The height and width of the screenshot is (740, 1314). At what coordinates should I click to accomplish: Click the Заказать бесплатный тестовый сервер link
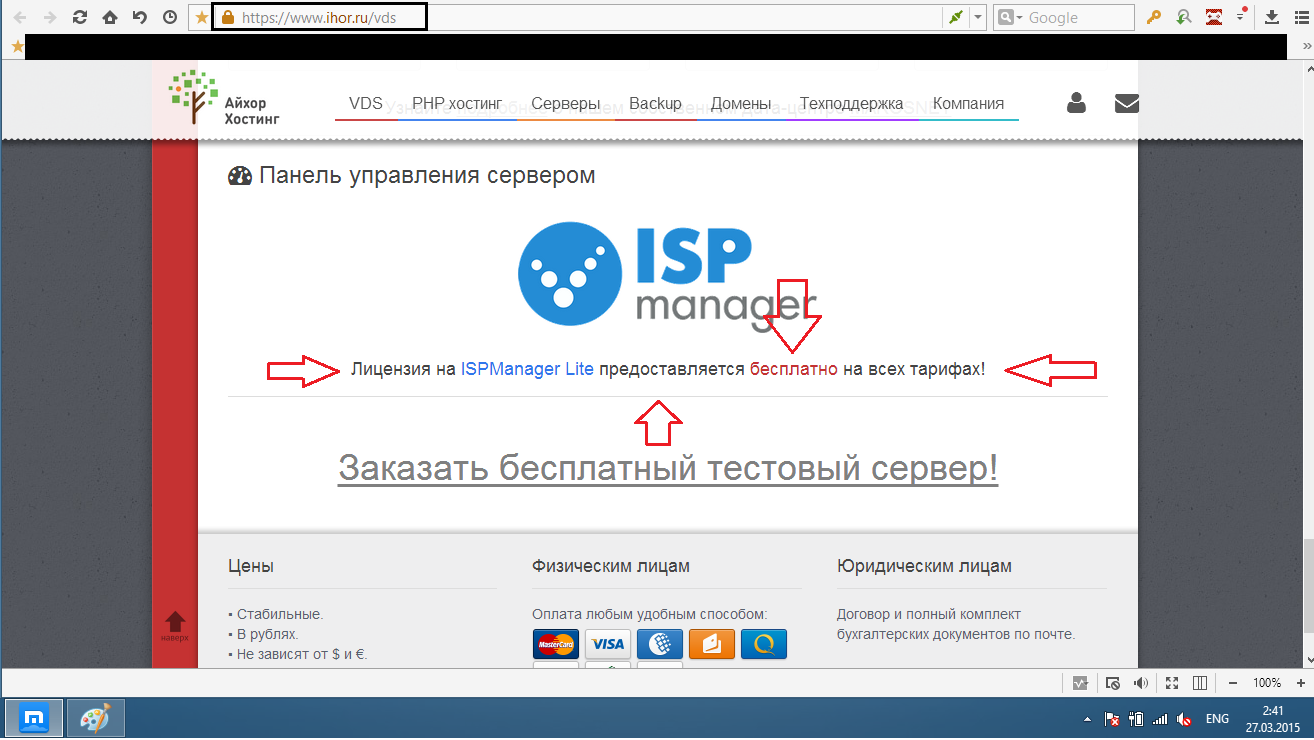pos(668,467)
